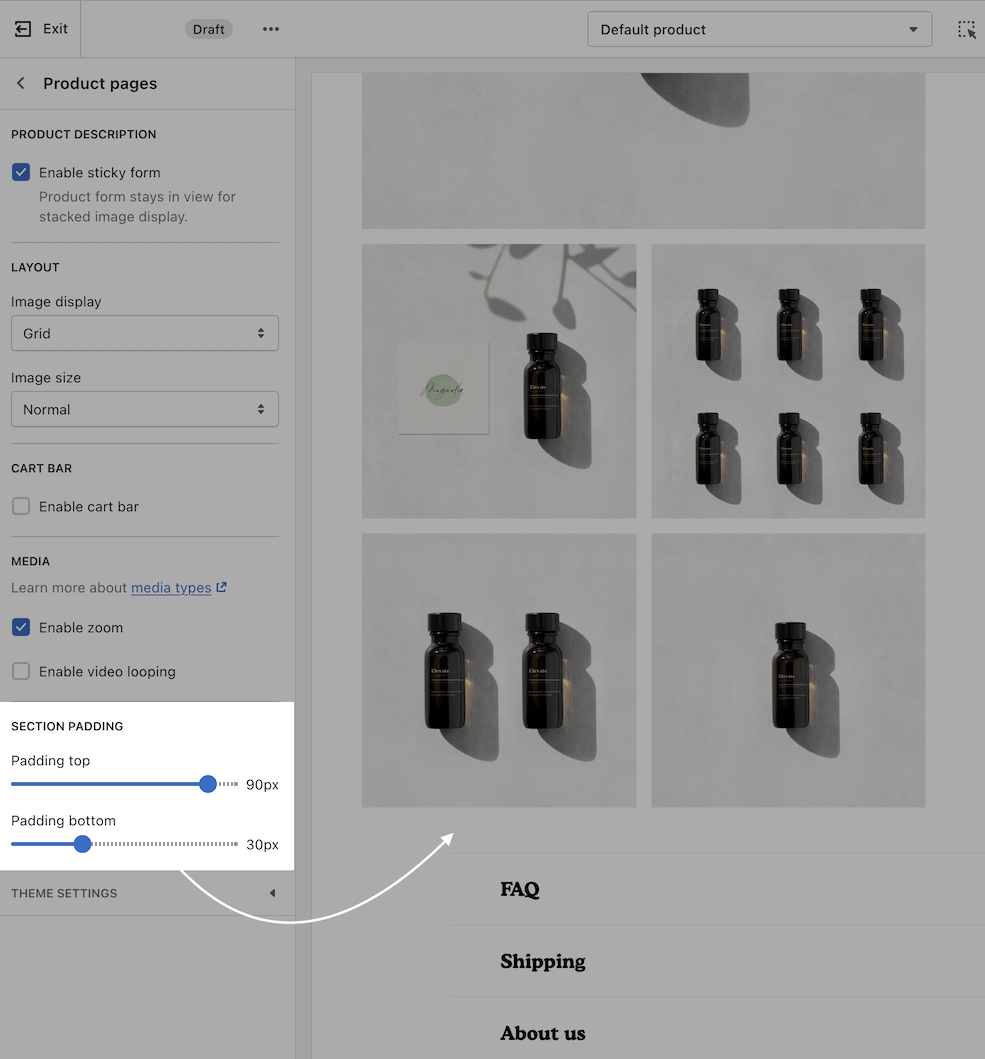Viewport: 985px width, 1059px height.
Task: Click the six-bottle product image thumbnail
Action: [788, 381]
